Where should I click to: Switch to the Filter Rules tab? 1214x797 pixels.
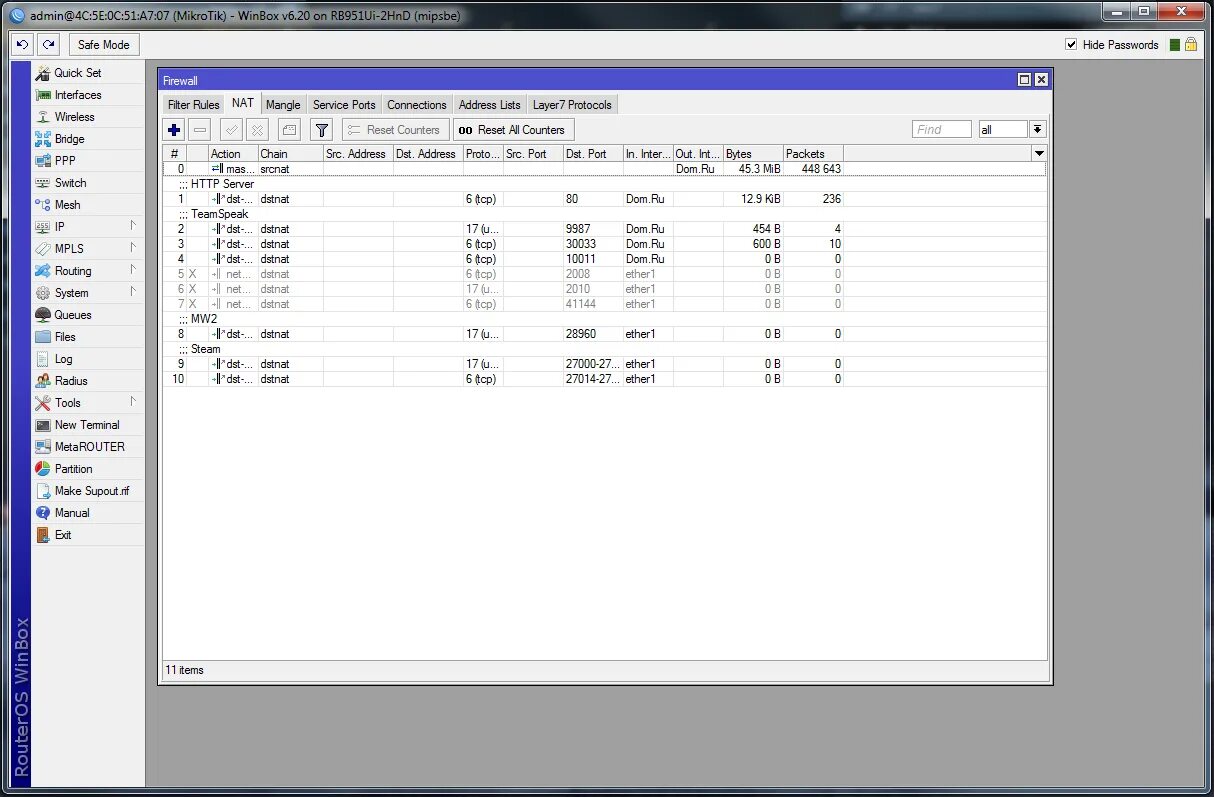(x=194, y=105)
